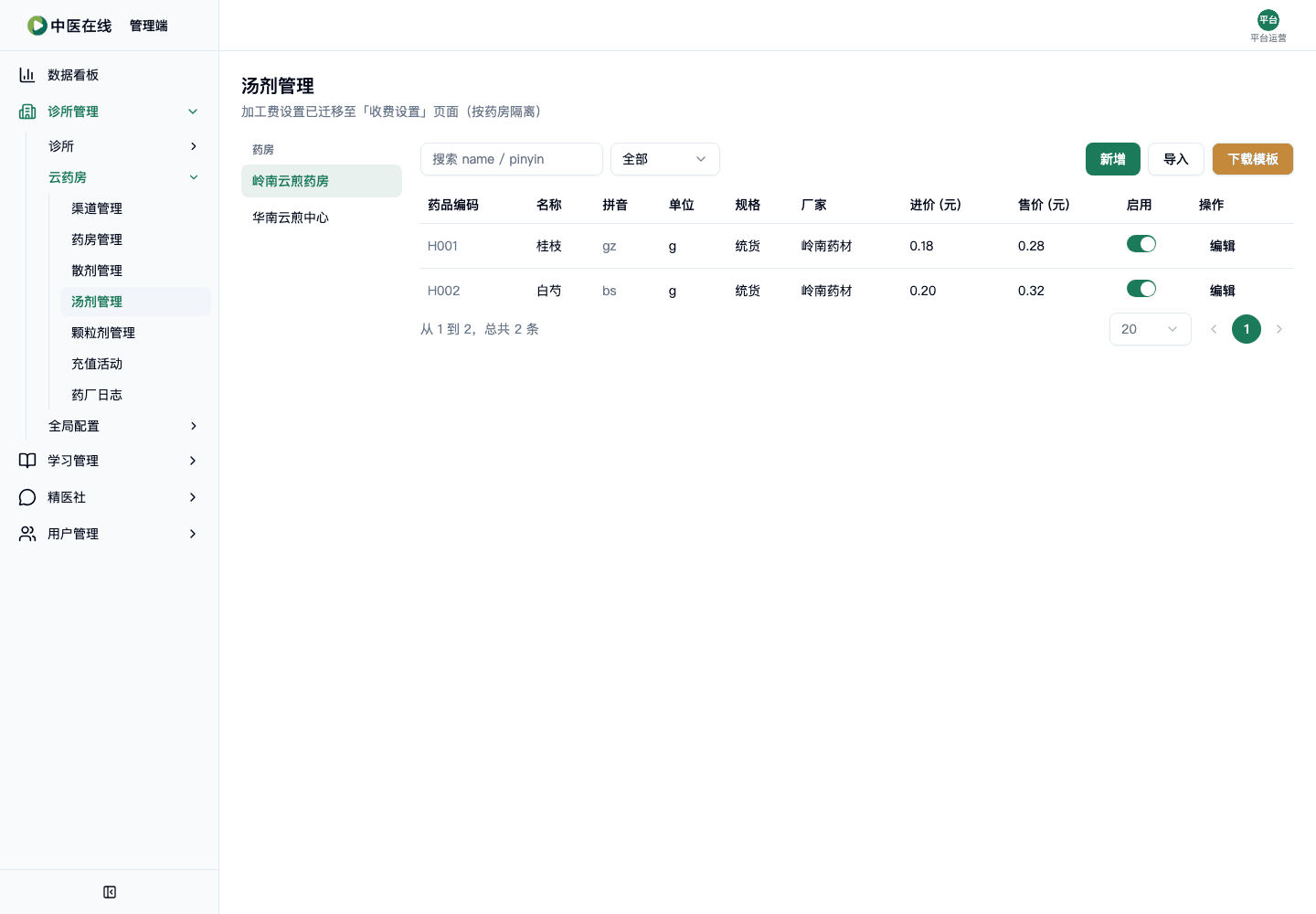Click drug code H002
1316x914 pixels.
point(444,291)
